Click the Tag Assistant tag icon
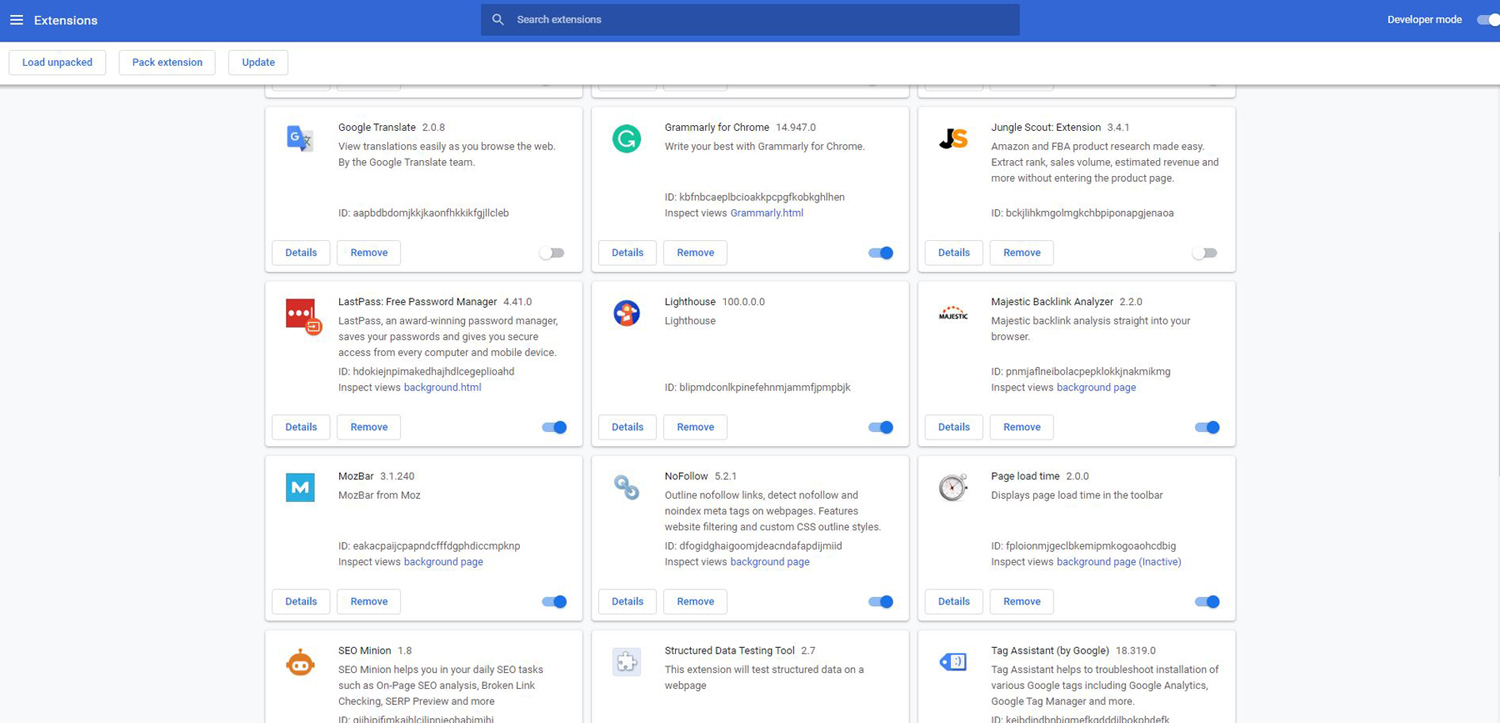Viewport: 1500px width, 723px height. click(953, 662)
